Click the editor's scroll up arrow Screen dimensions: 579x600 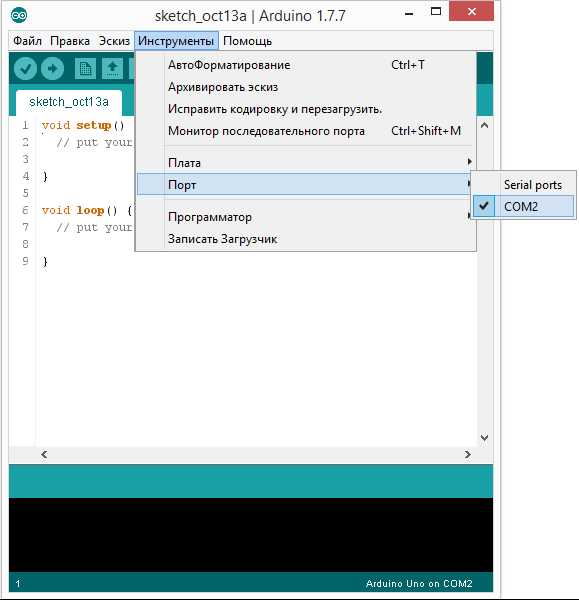[484, 126]
